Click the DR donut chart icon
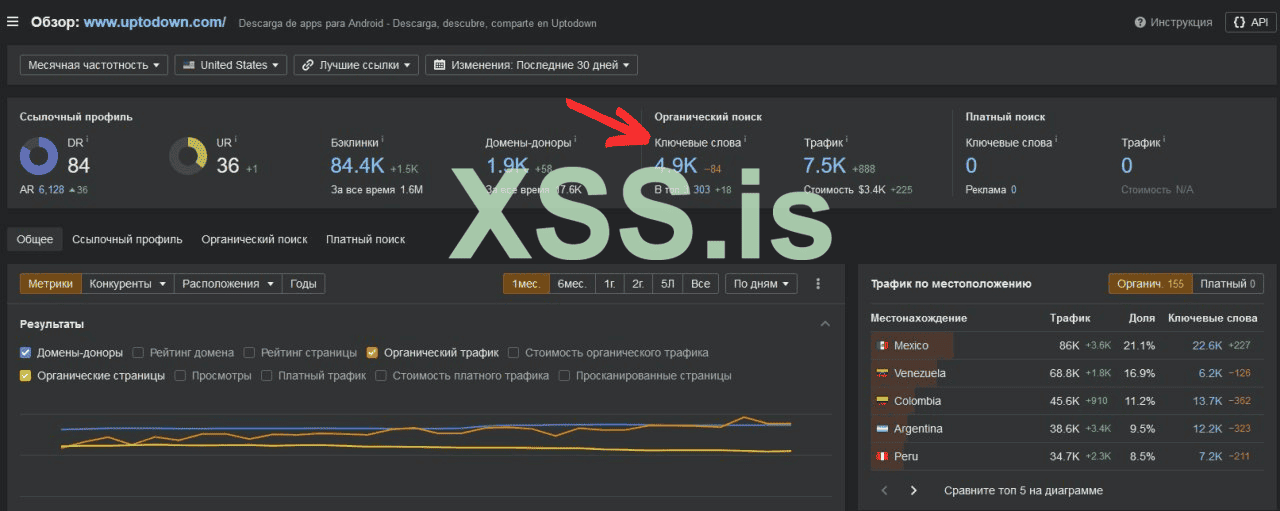The image size is (1280, 511). pos(40,156)
